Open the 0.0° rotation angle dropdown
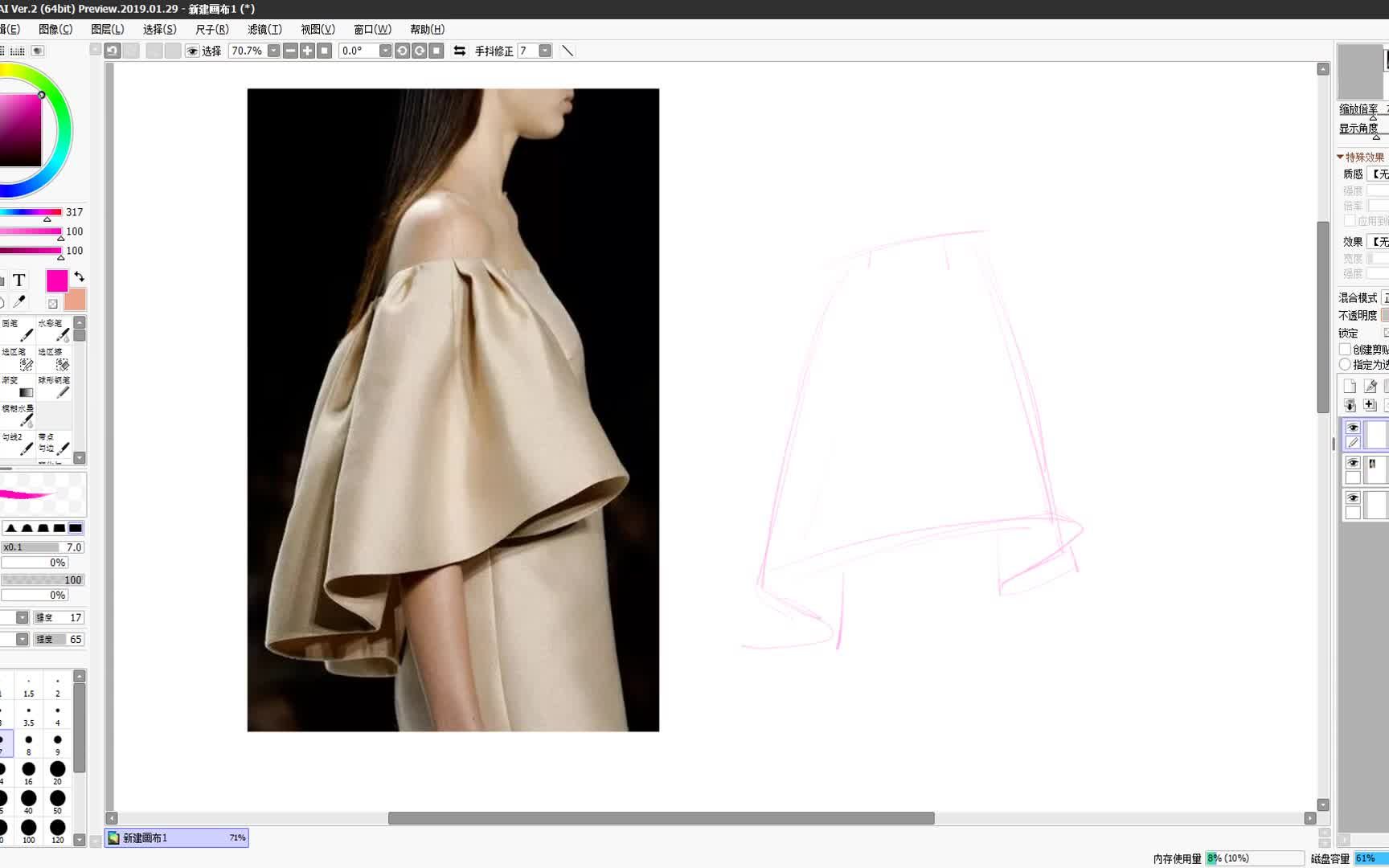 (385, 51)
